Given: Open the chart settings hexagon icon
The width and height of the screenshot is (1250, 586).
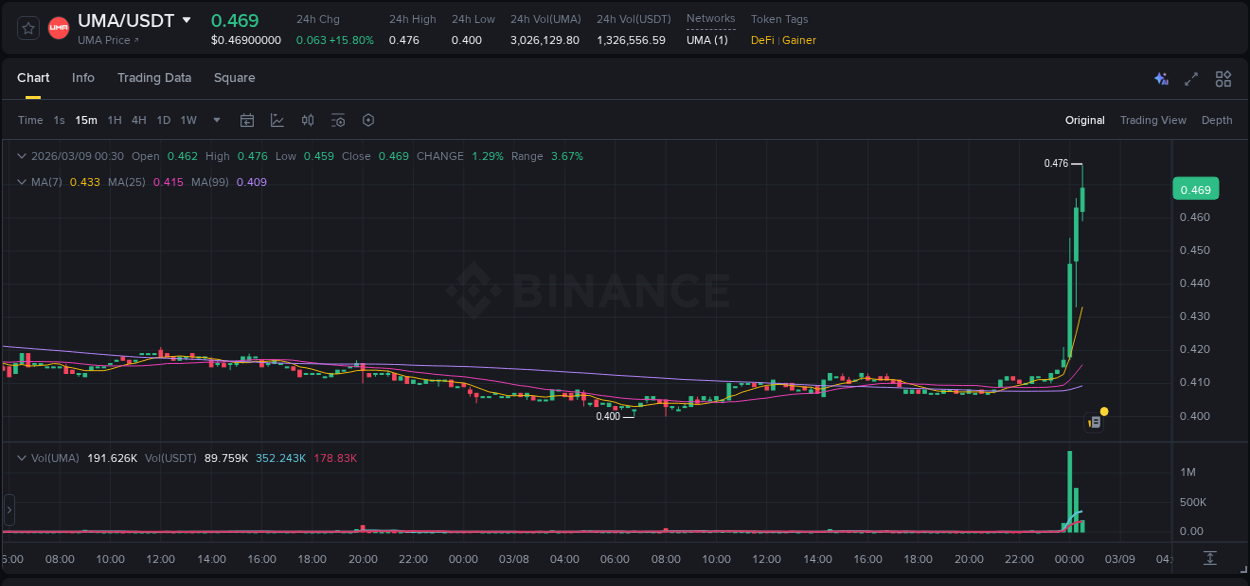Looking at the screenshot, I should tap(368, 120).
